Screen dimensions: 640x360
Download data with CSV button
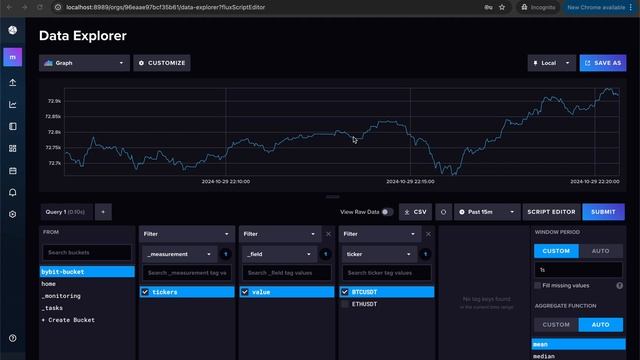[x=416, y=212]
